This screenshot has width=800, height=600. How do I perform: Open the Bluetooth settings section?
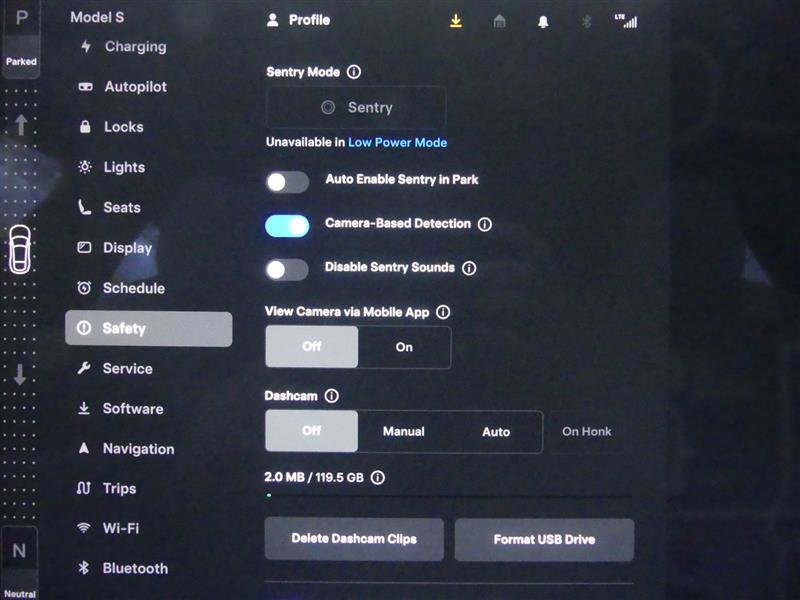(135, 568)
